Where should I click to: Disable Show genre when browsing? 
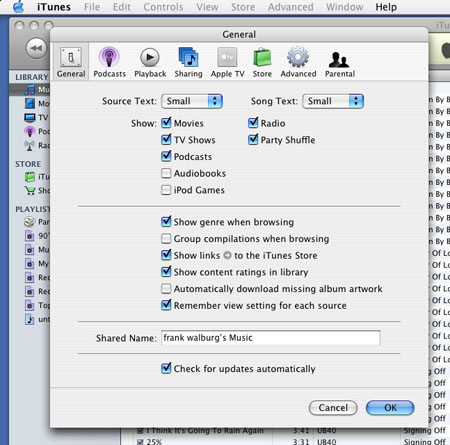[166, 222]
